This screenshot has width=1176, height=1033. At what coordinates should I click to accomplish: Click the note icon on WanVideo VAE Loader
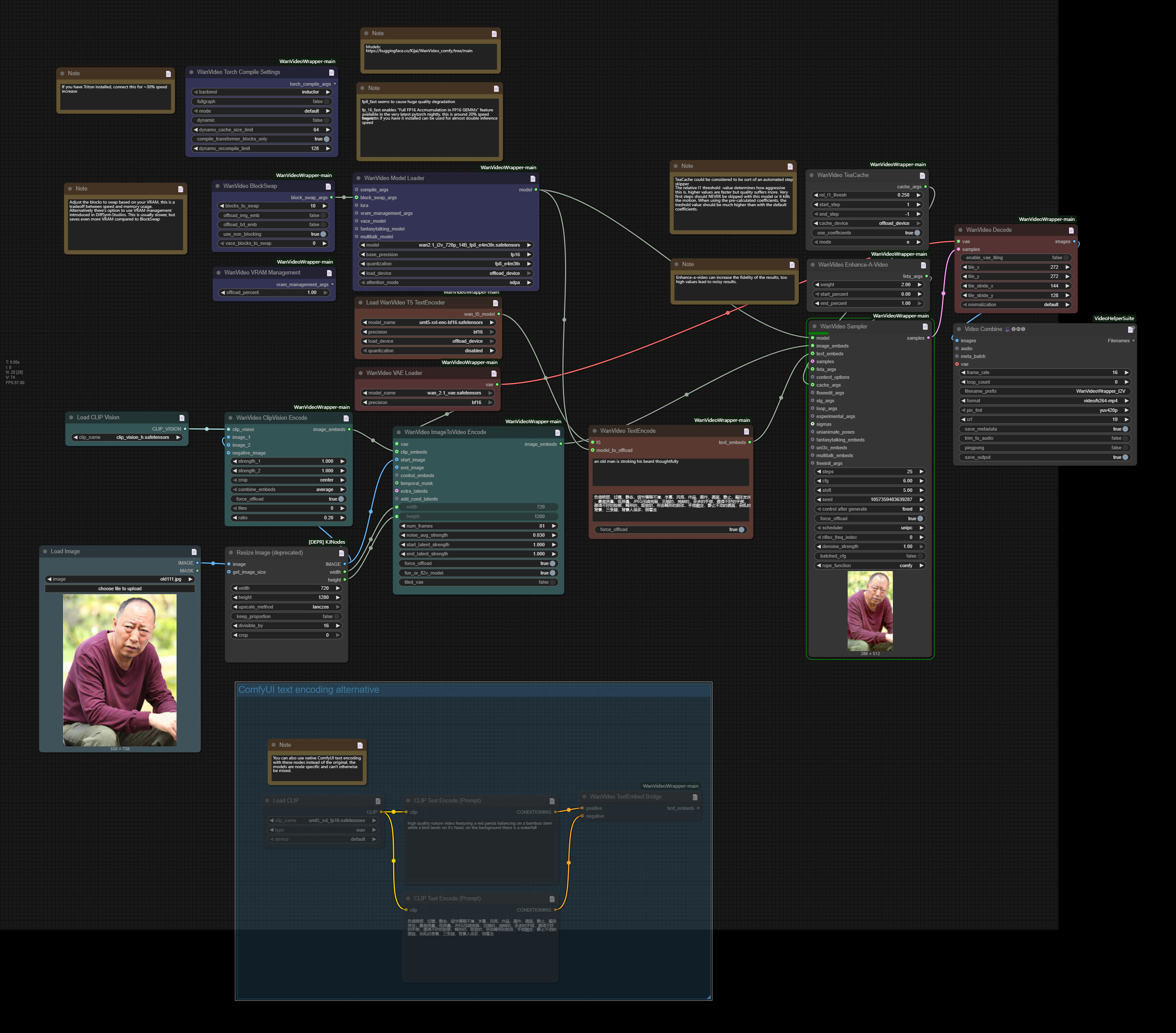pyautogui.click(x=494, y=374)
